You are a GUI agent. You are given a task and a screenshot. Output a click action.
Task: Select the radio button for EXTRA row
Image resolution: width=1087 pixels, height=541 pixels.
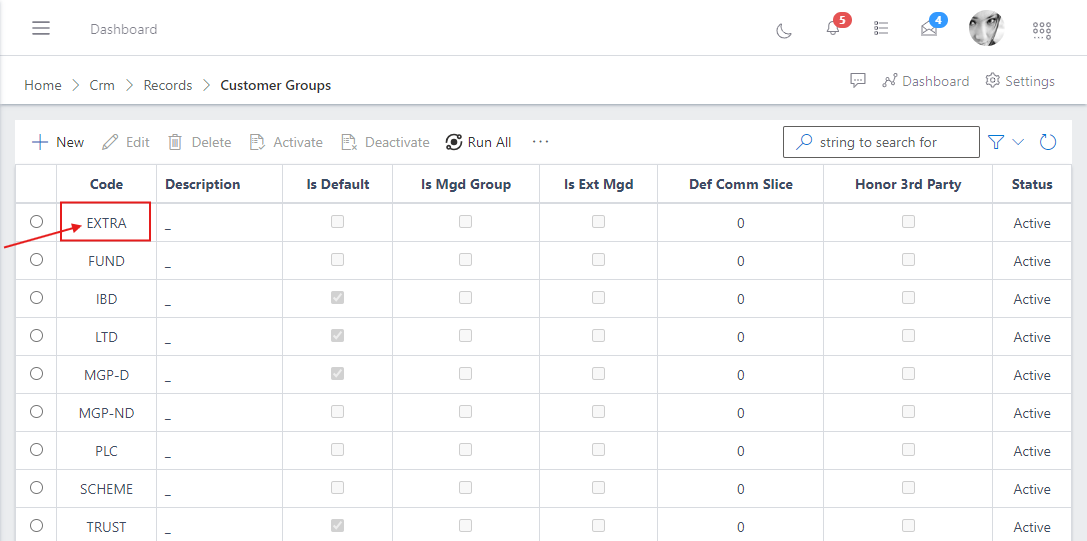point(37,222)
